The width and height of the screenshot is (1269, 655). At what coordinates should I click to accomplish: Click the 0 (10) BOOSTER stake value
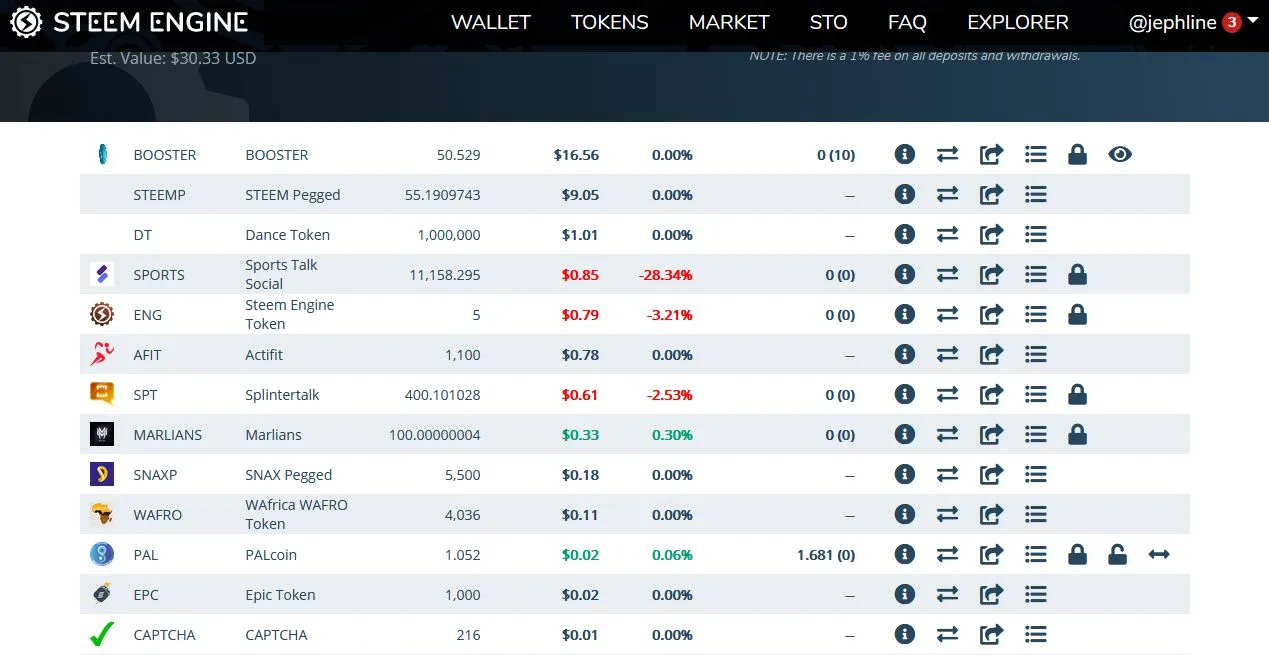point(836,155)
